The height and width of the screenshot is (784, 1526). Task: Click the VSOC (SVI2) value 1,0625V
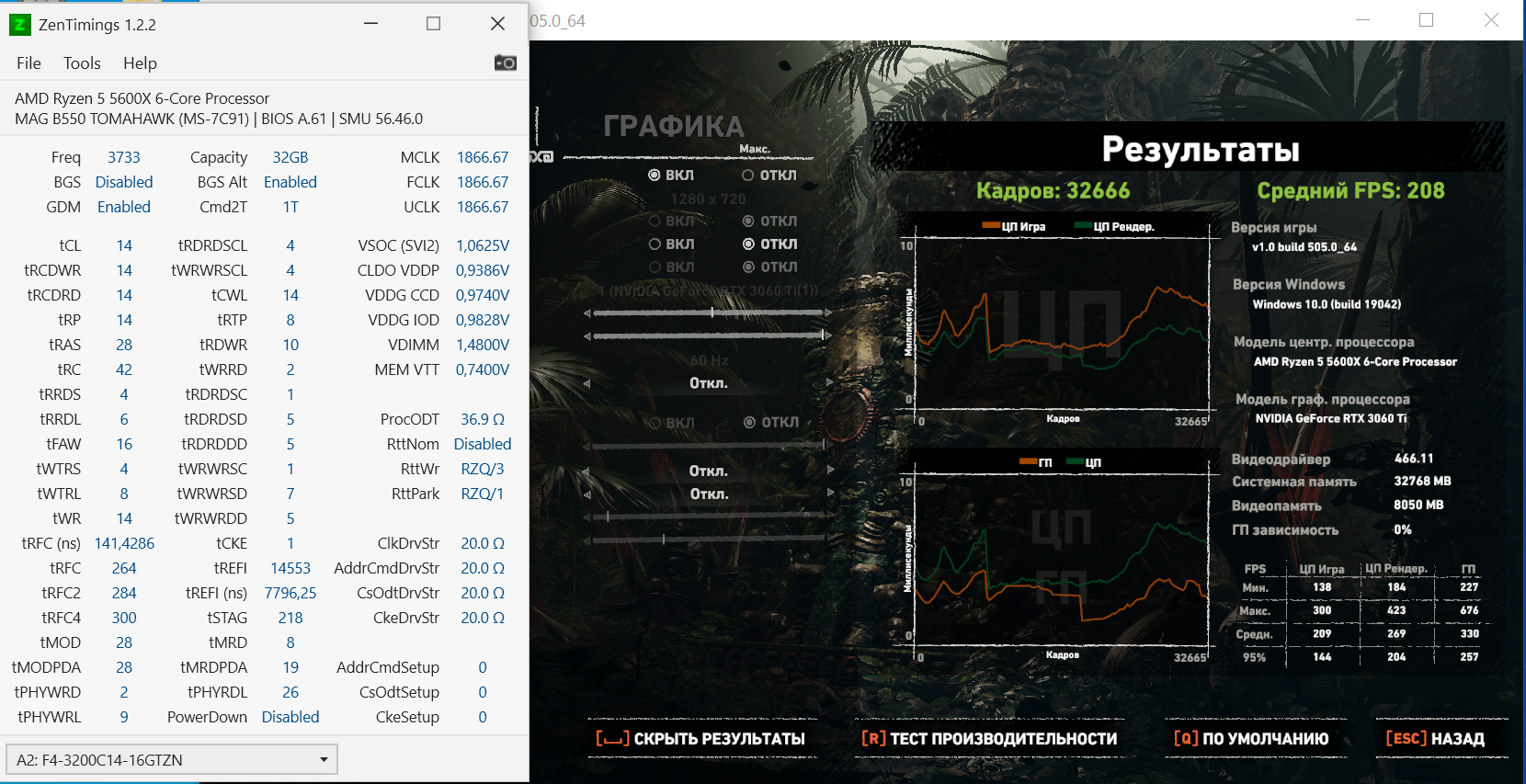483,245
